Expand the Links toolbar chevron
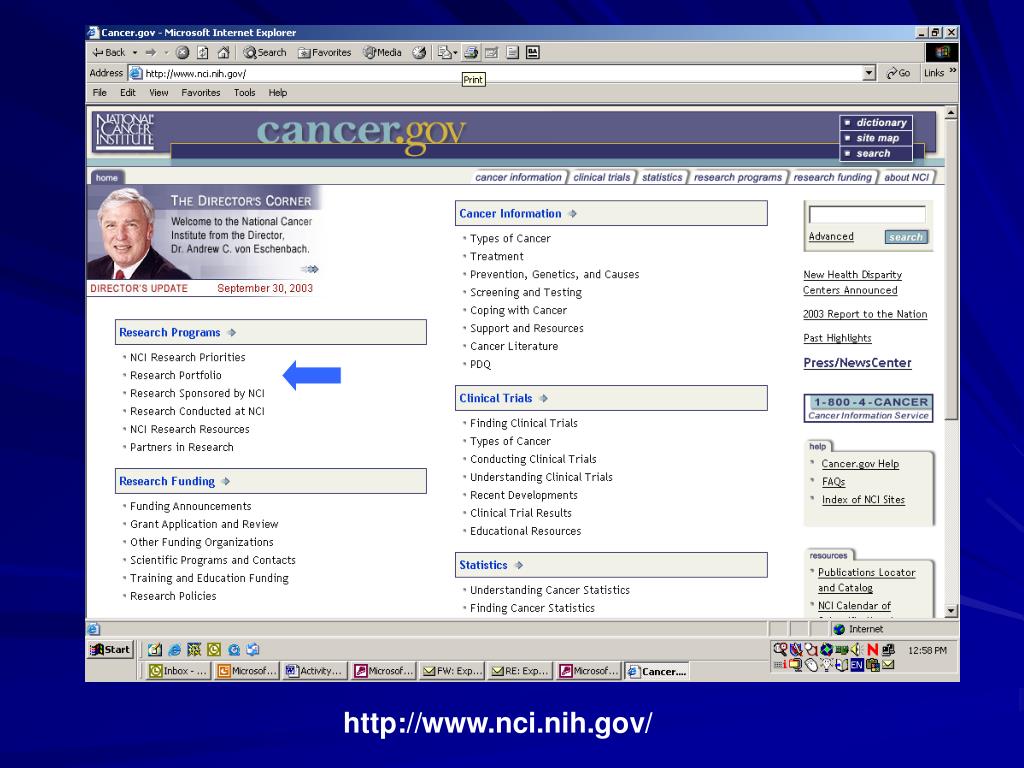Image resolution: width=1024 pixels, height=768 pixels. pos(953,71)
